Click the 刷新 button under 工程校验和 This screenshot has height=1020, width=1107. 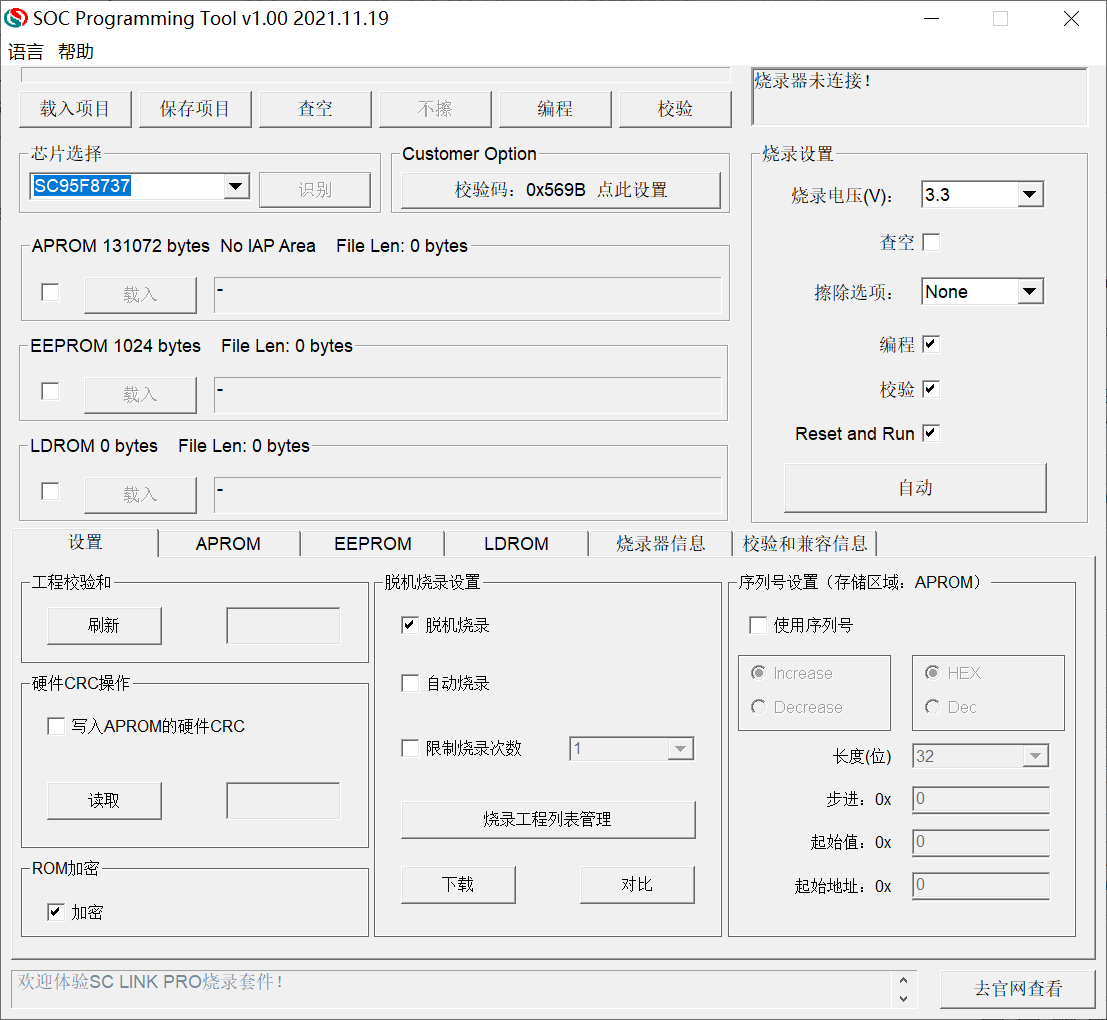pyautogui.click(x=104, y=625)
